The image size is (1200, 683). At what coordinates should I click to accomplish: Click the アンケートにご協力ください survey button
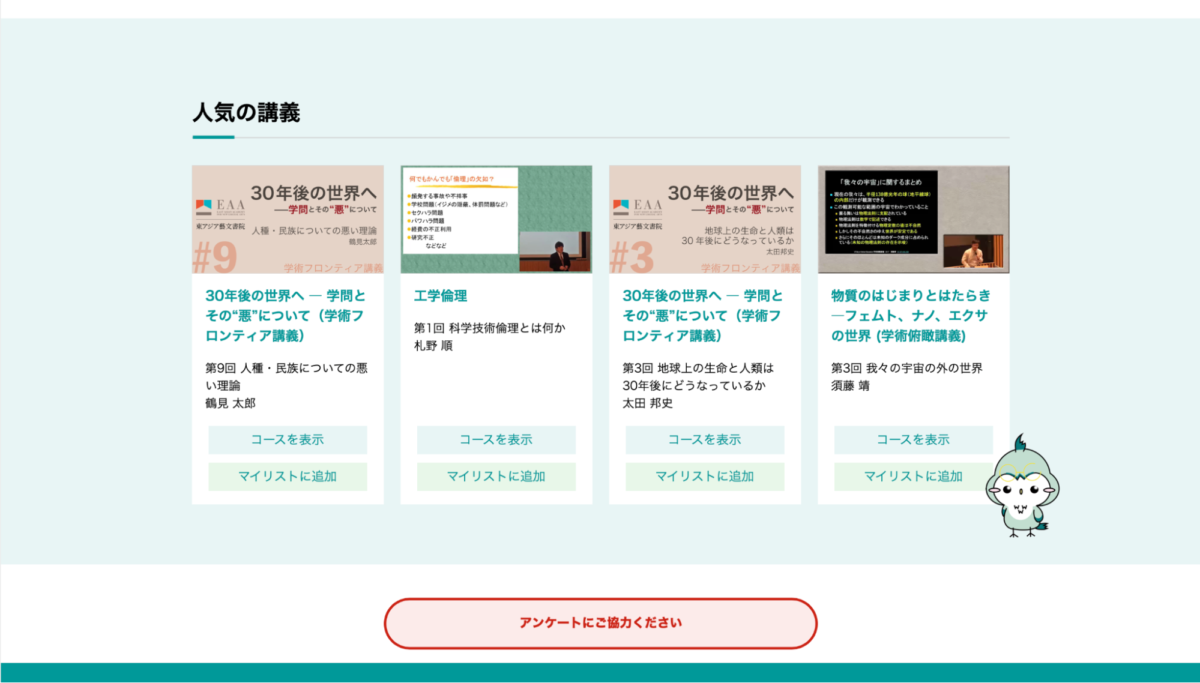pos(600,623)
